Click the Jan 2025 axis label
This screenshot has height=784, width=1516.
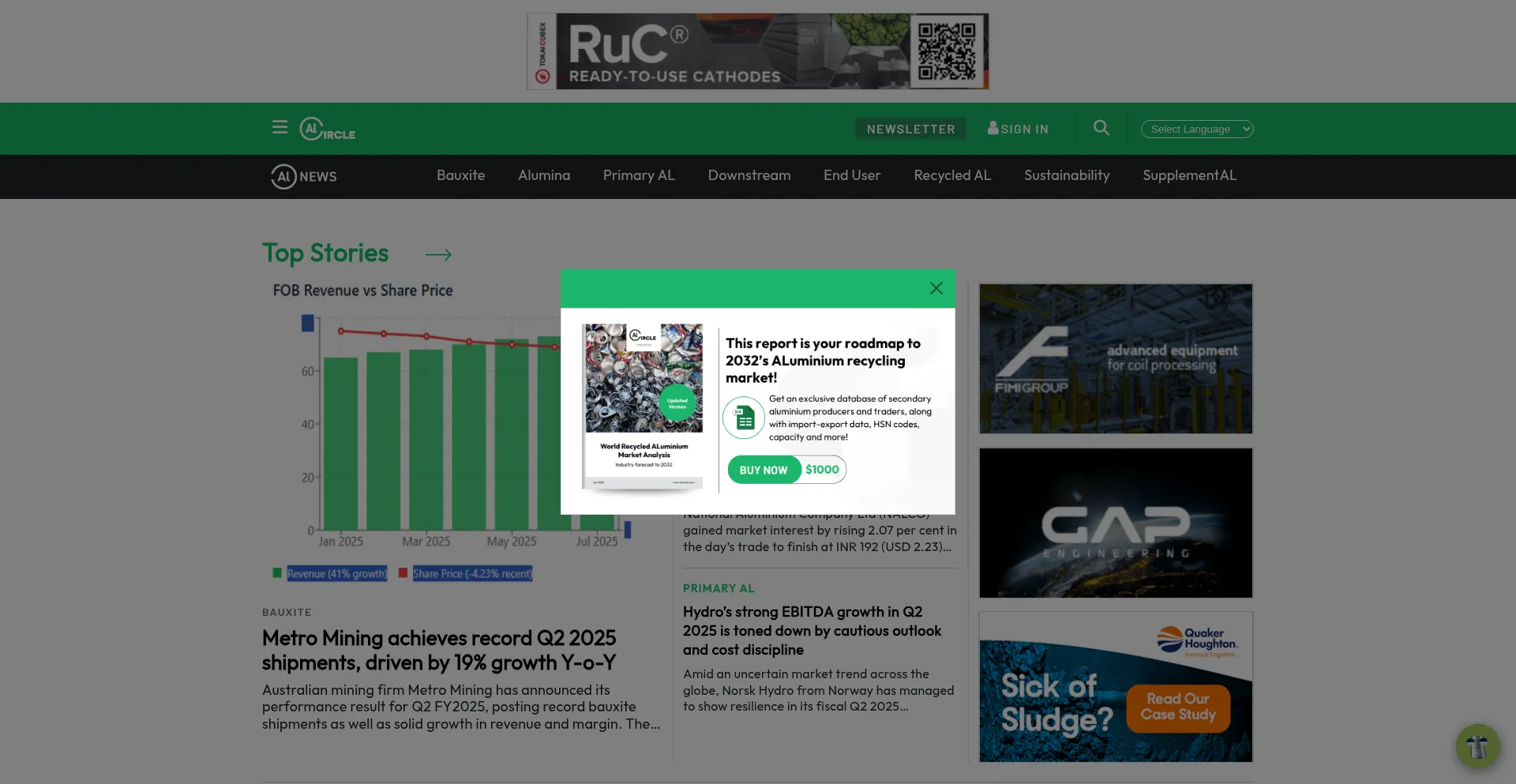pyautogui.click(x=341, y=542)
